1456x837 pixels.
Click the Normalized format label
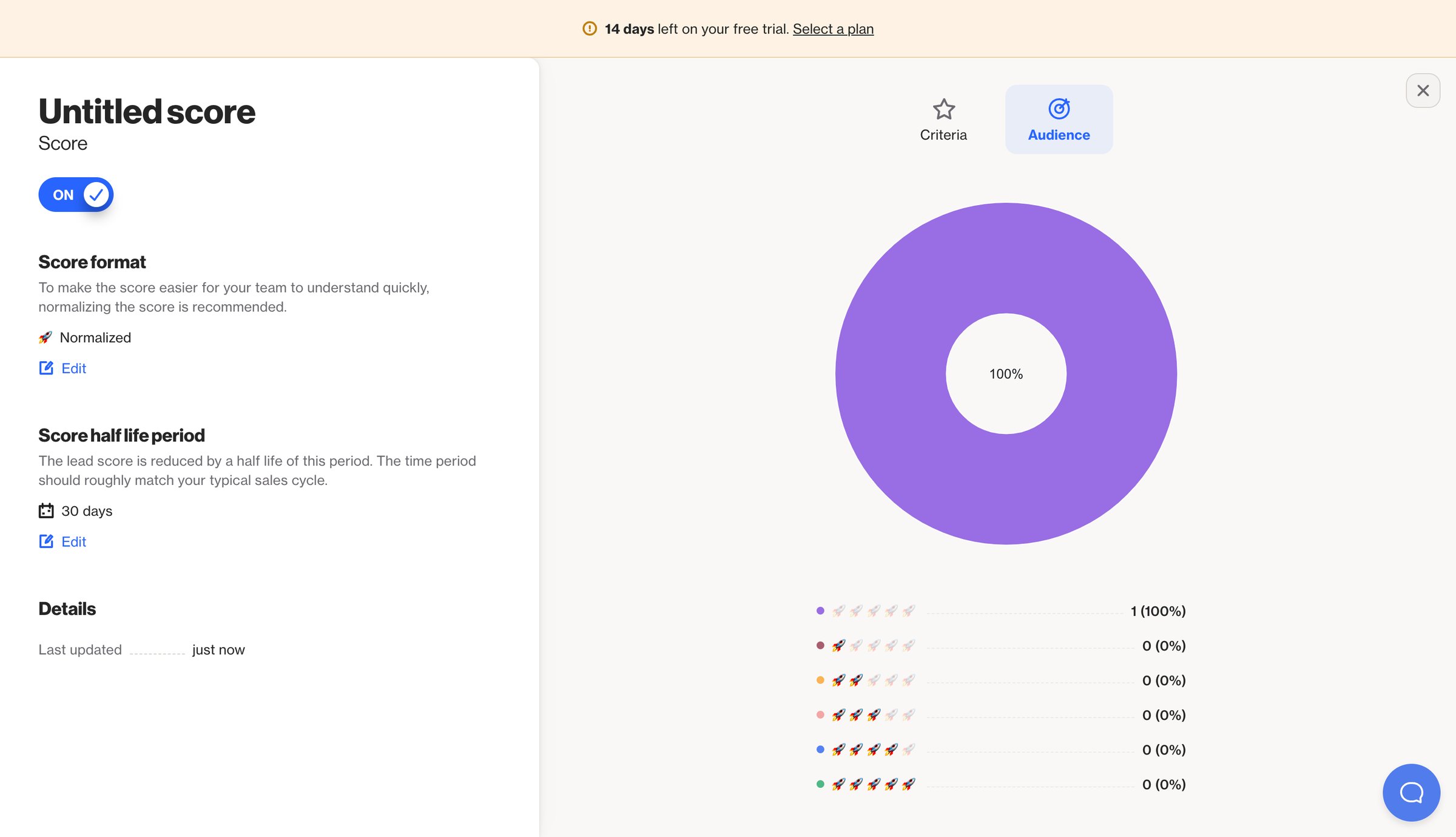[x=95, y=337]
